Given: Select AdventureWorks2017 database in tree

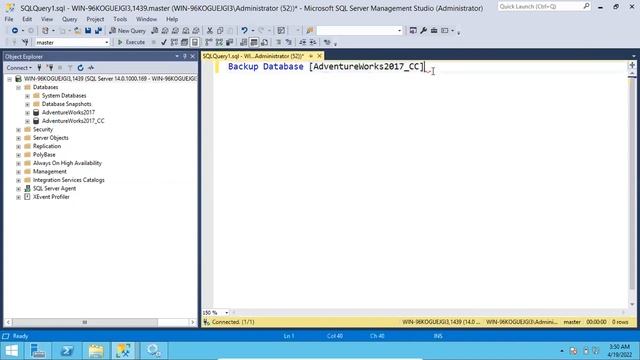Looking at the screenshot, I should [68, 112].
